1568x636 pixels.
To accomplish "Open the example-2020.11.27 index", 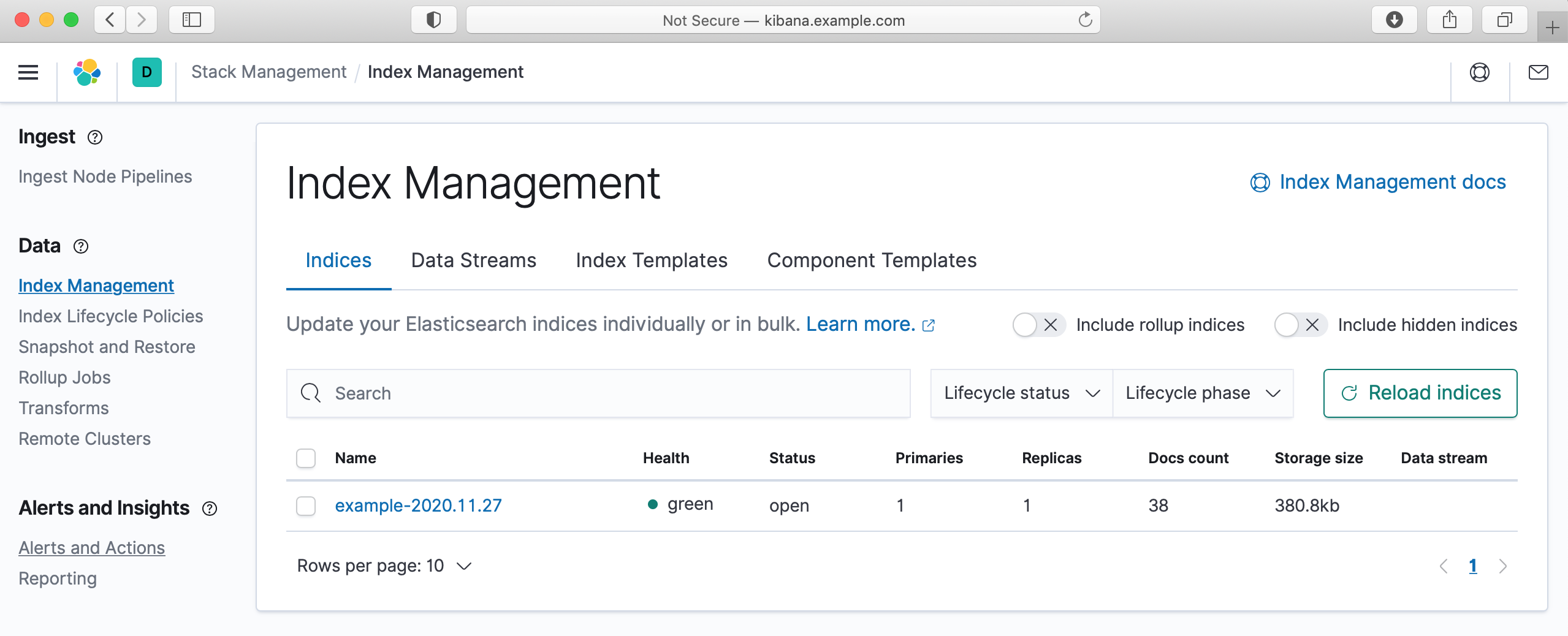I will point(418,506).
